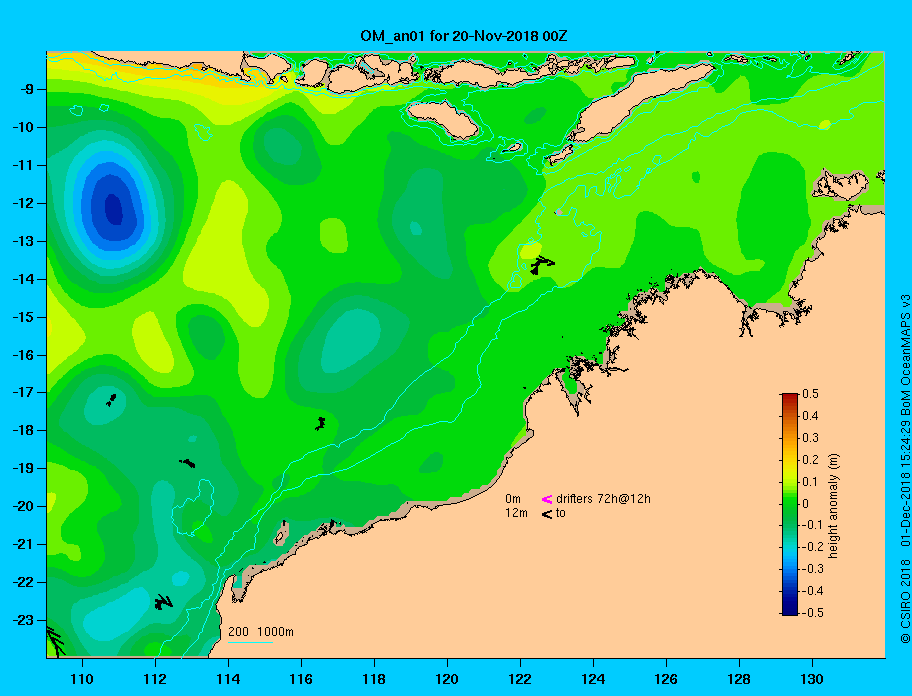
Task: Click the '0.5' colorbar tick label
Action: 810,394
